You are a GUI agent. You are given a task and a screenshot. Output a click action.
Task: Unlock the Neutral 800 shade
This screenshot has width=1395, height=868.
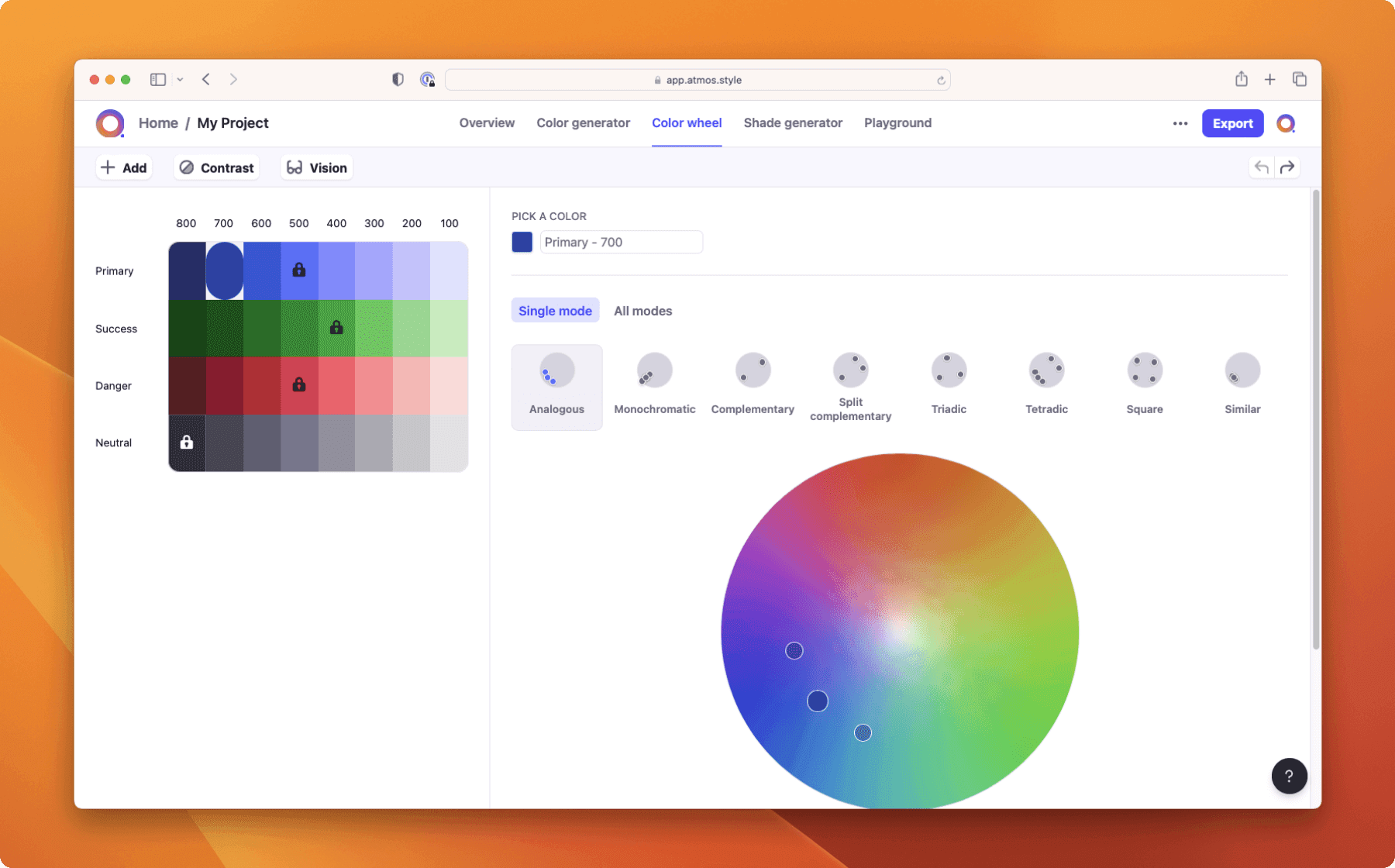(x=186, y=443)
